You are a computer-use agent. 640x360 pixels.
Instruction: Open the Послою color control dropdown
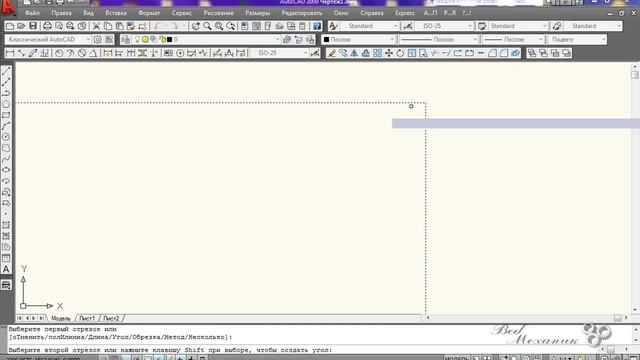(358, 40)
